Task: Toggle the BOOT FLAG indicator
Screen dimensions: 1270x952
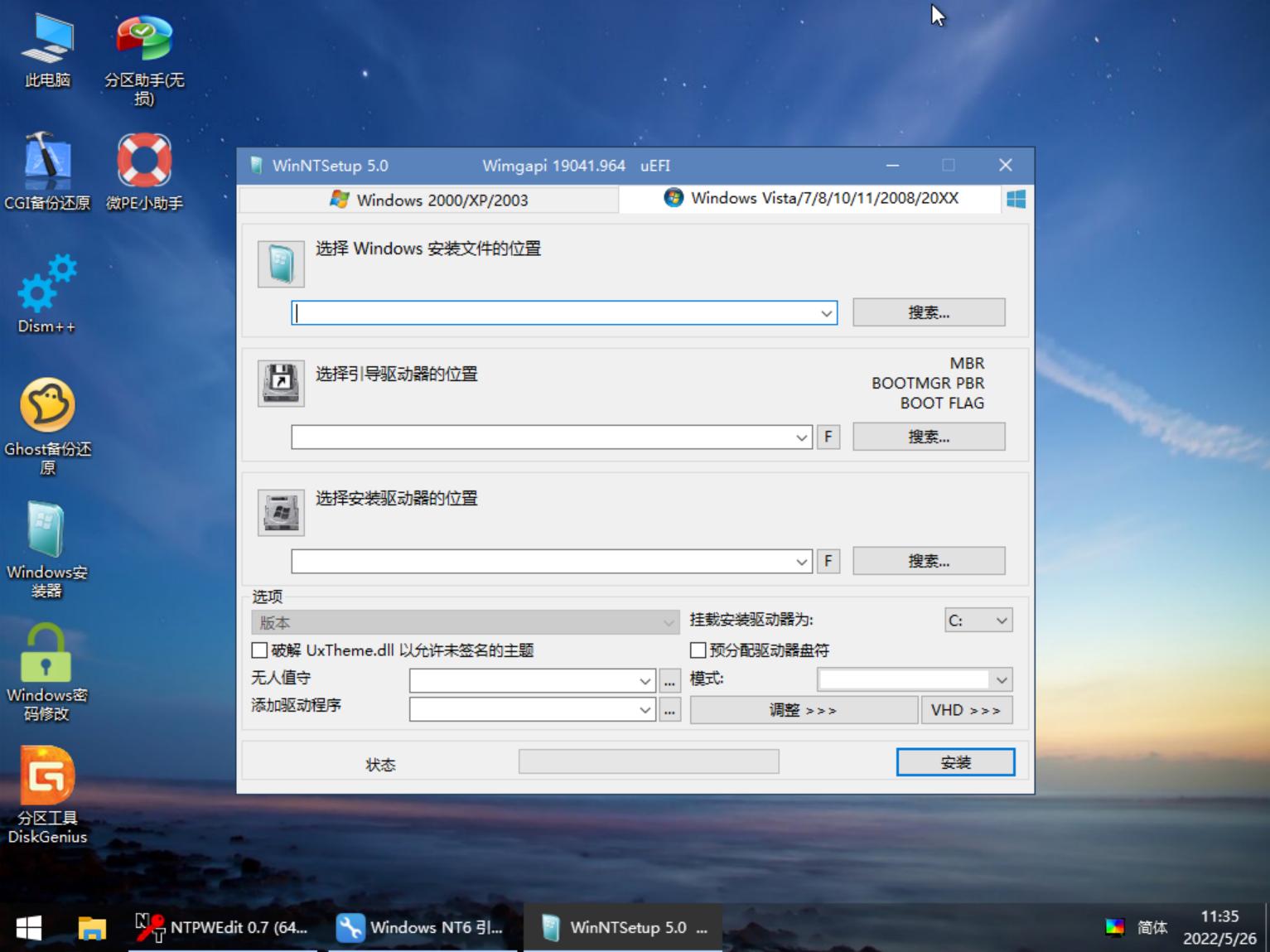Action: coord(941,403)
